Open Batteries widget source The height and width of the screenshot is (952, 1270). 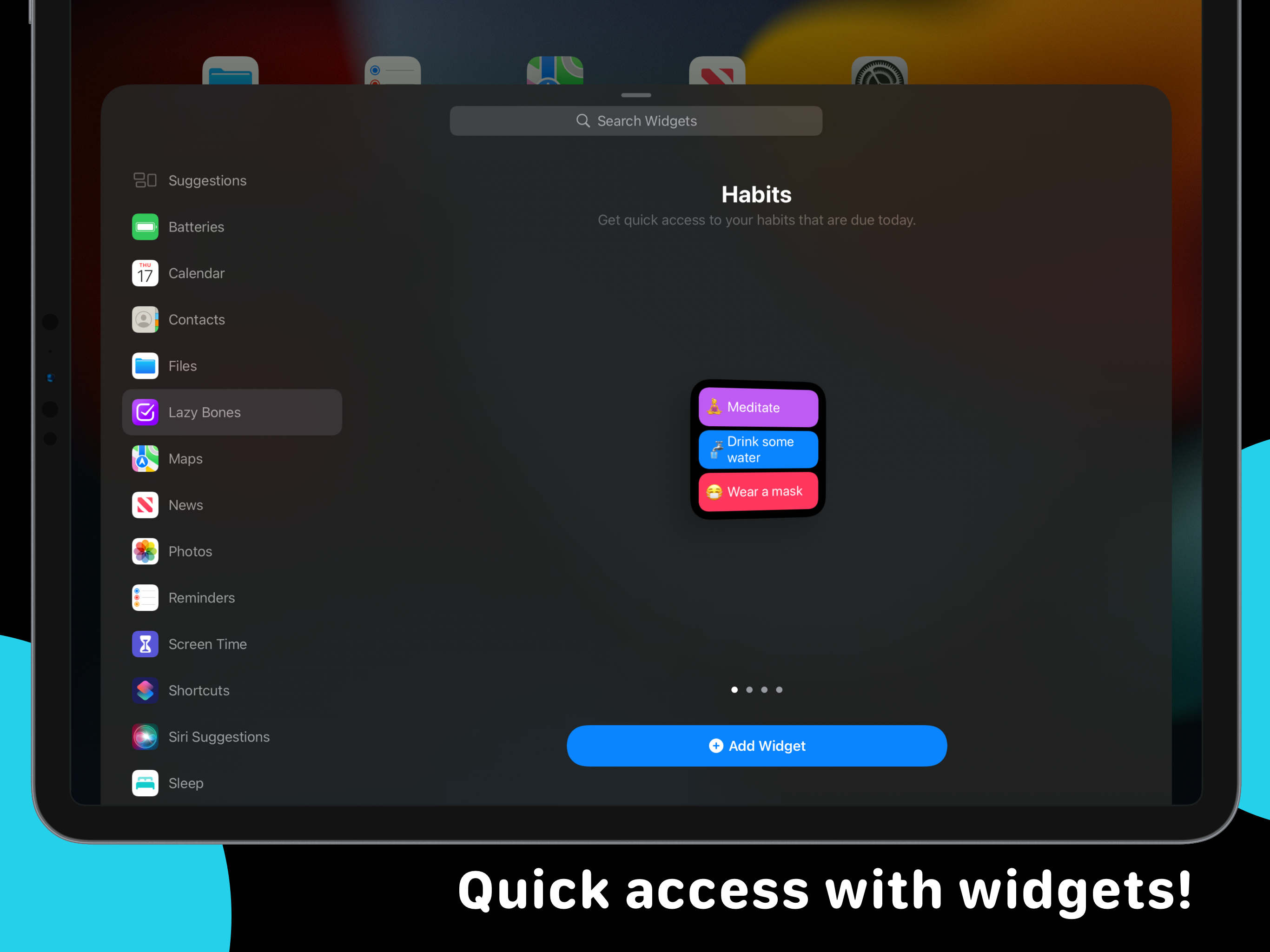click(x=196, y=226)
